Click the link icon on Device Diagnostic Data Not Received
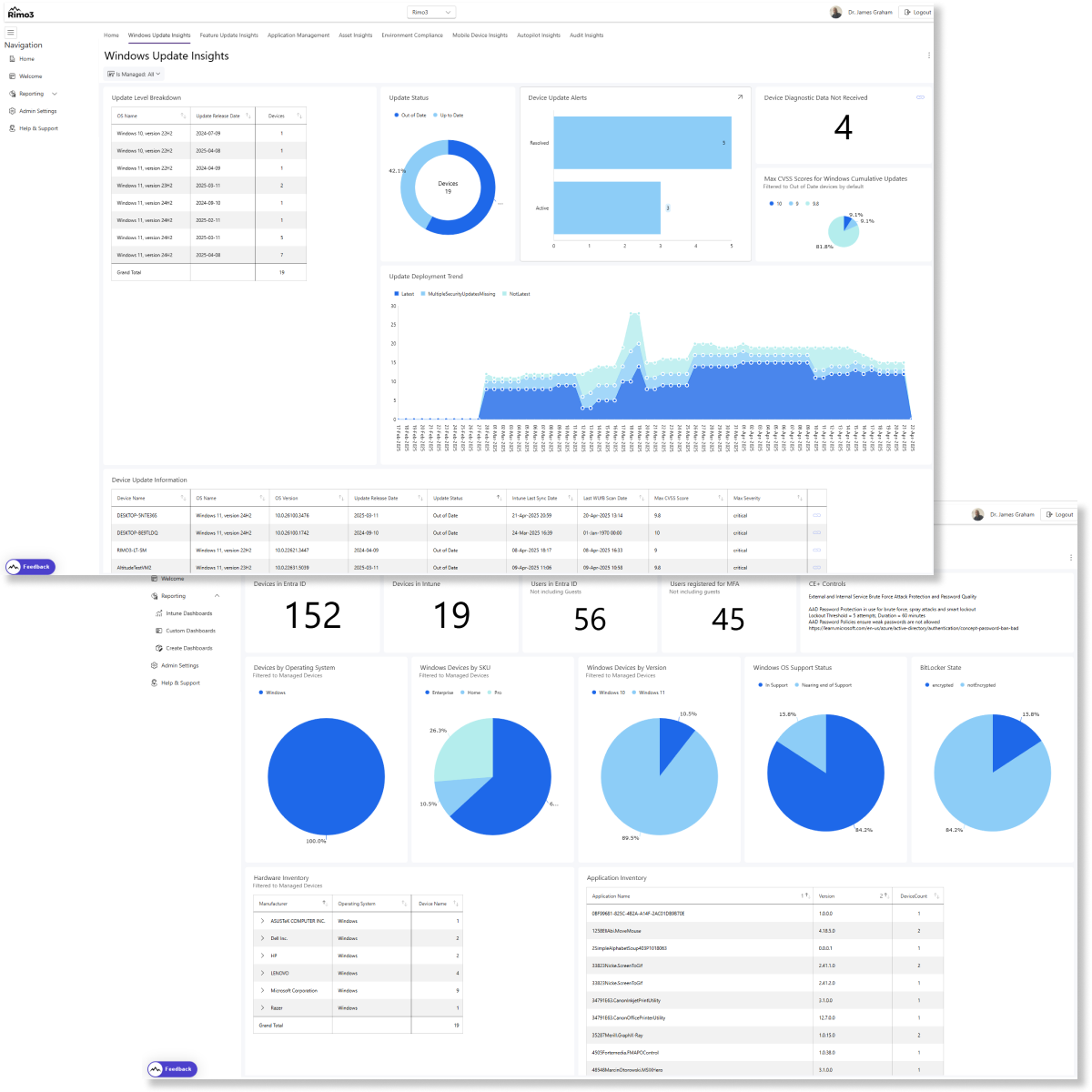Screen dimensions: 1092x1092 (920, 97)
